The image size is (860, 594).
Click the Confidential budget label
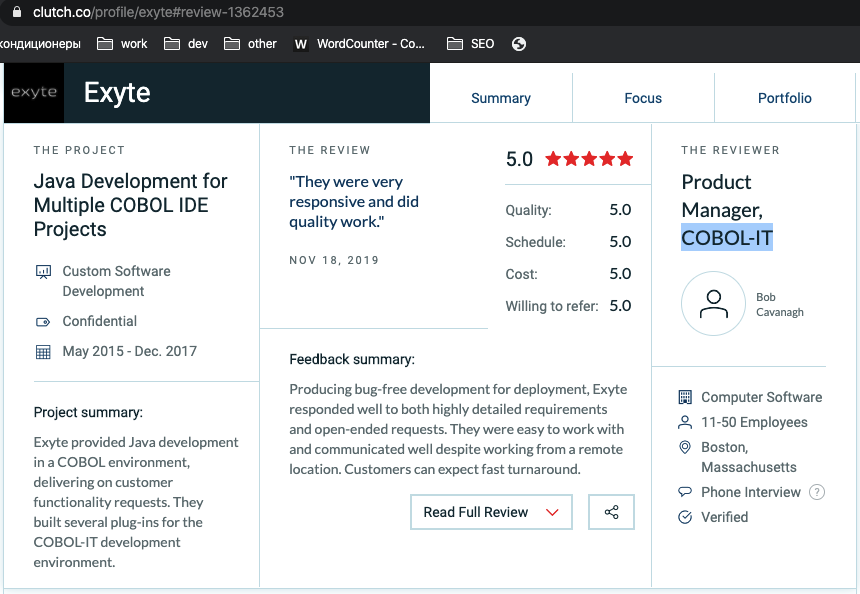pos(99,321)
